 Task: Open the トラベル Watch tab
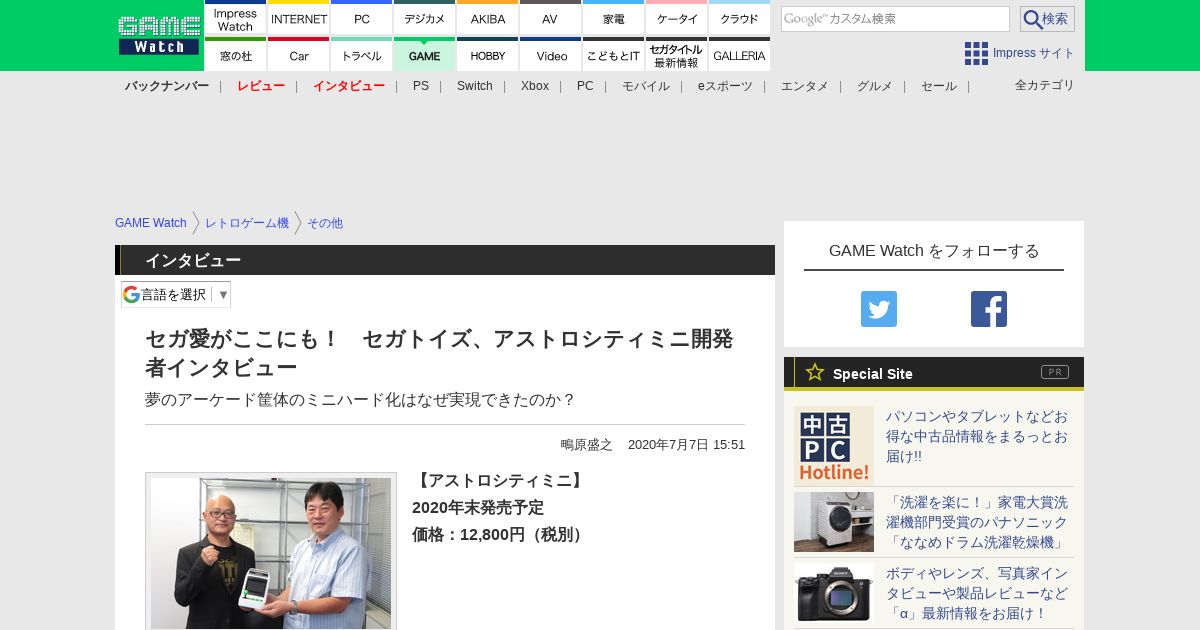point(361,54)
